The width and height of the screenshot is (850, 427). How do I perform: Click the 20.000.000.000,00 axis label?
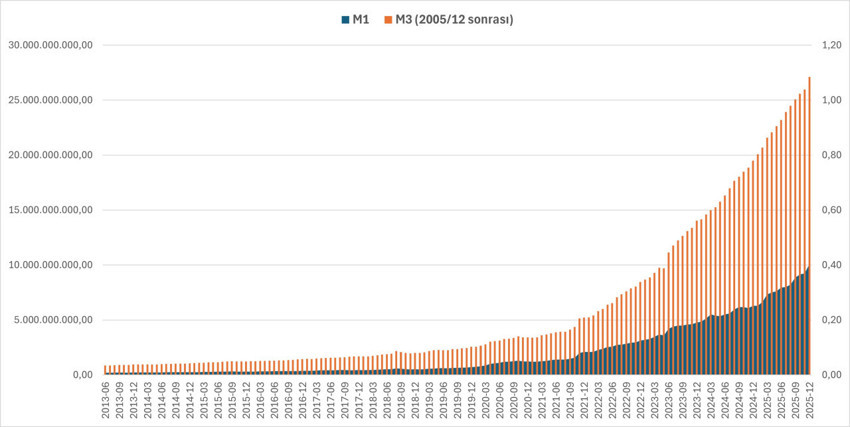[50, 155]
